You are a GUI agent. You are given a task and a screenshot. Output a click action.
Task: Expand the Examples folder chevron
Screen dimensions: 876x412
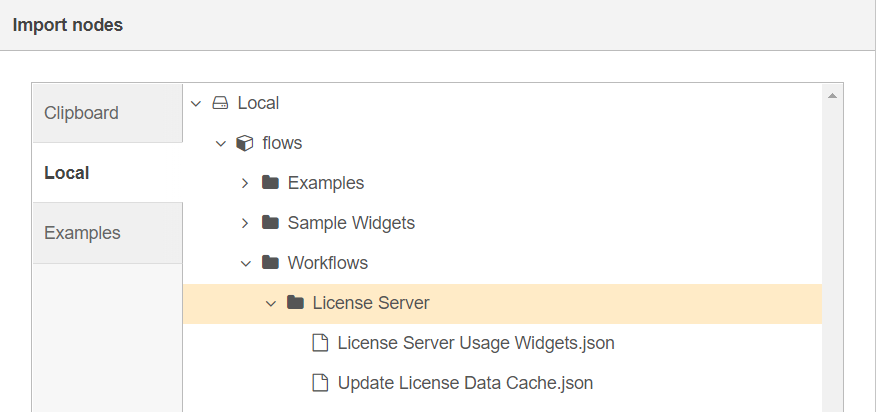click(x=245, y=183)
